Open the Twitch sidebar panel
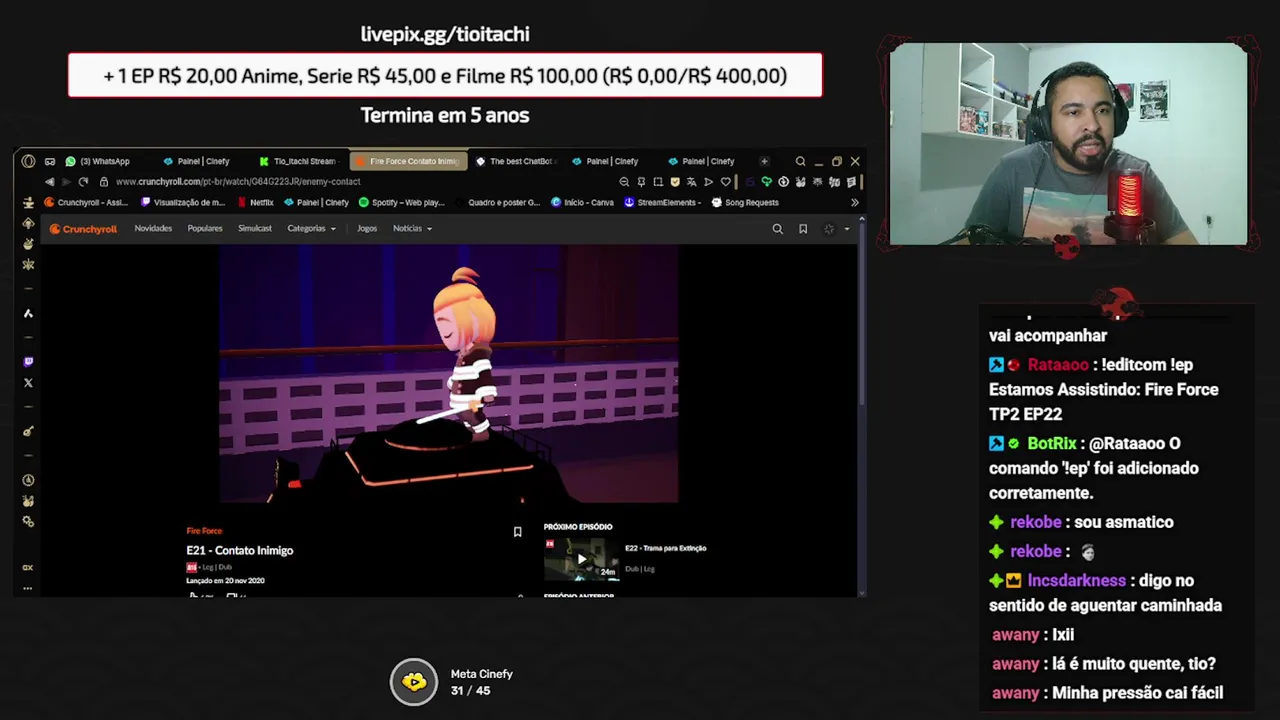 click(28, 362)
